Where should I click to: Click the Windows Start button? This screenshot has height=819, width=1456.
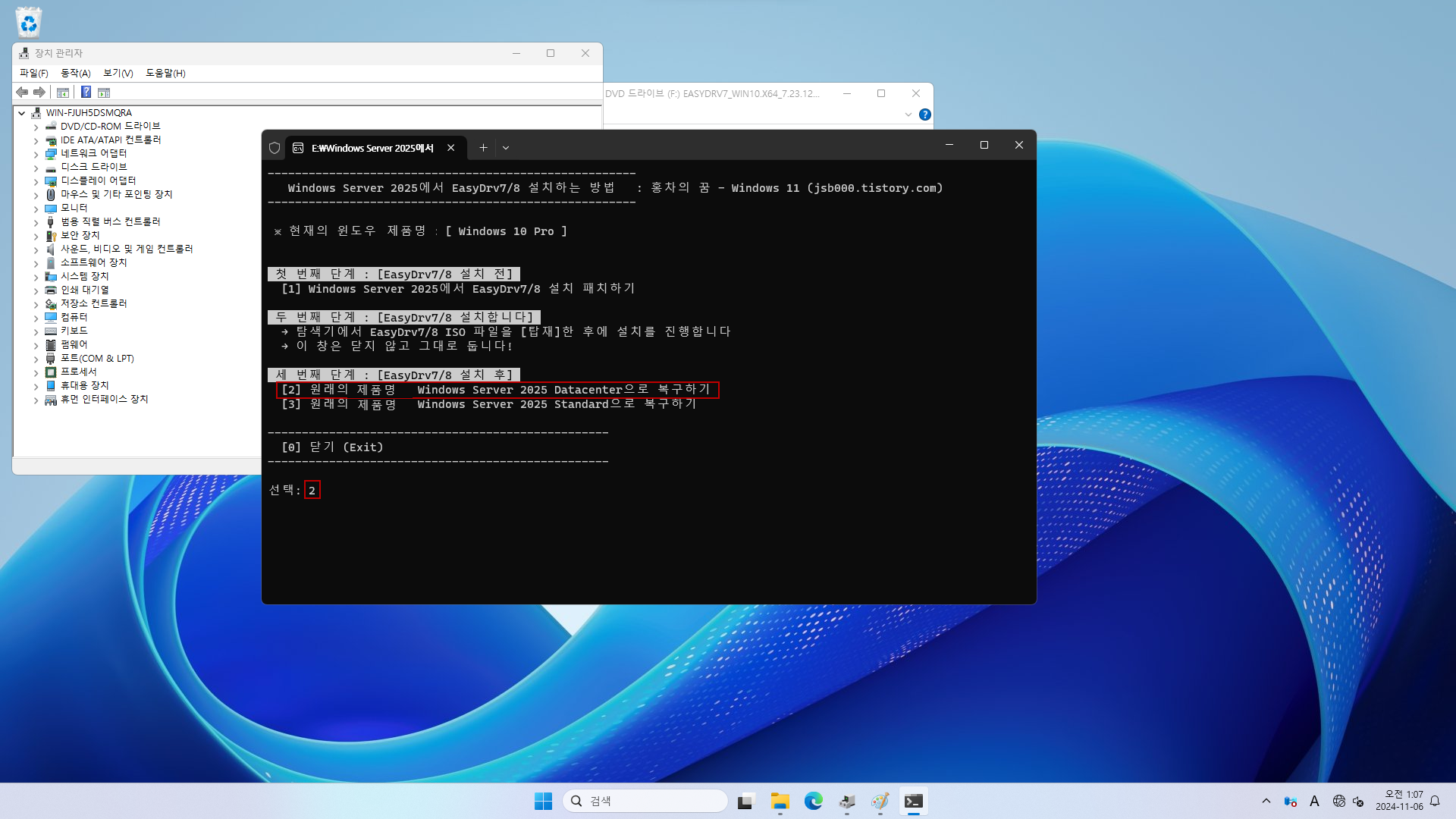click(x=543, y=801)
